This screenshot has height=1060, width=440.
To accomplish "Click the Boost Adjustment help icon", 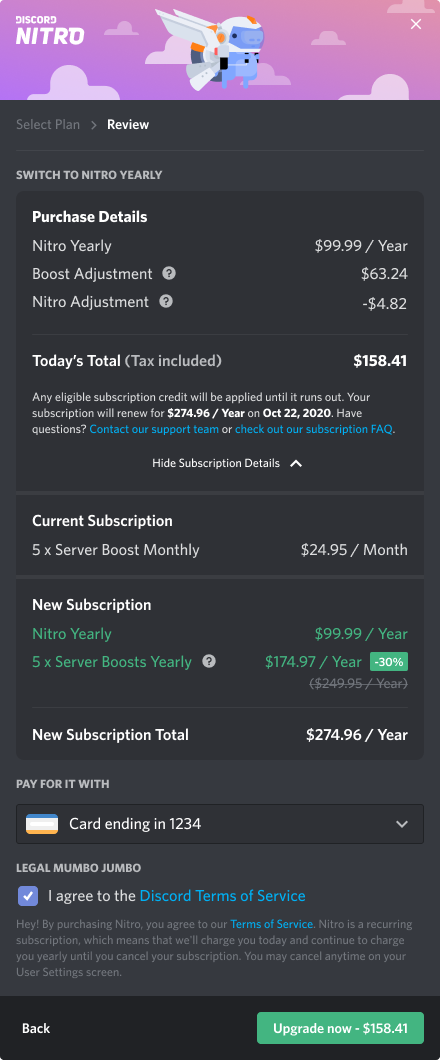I will 170,273.
